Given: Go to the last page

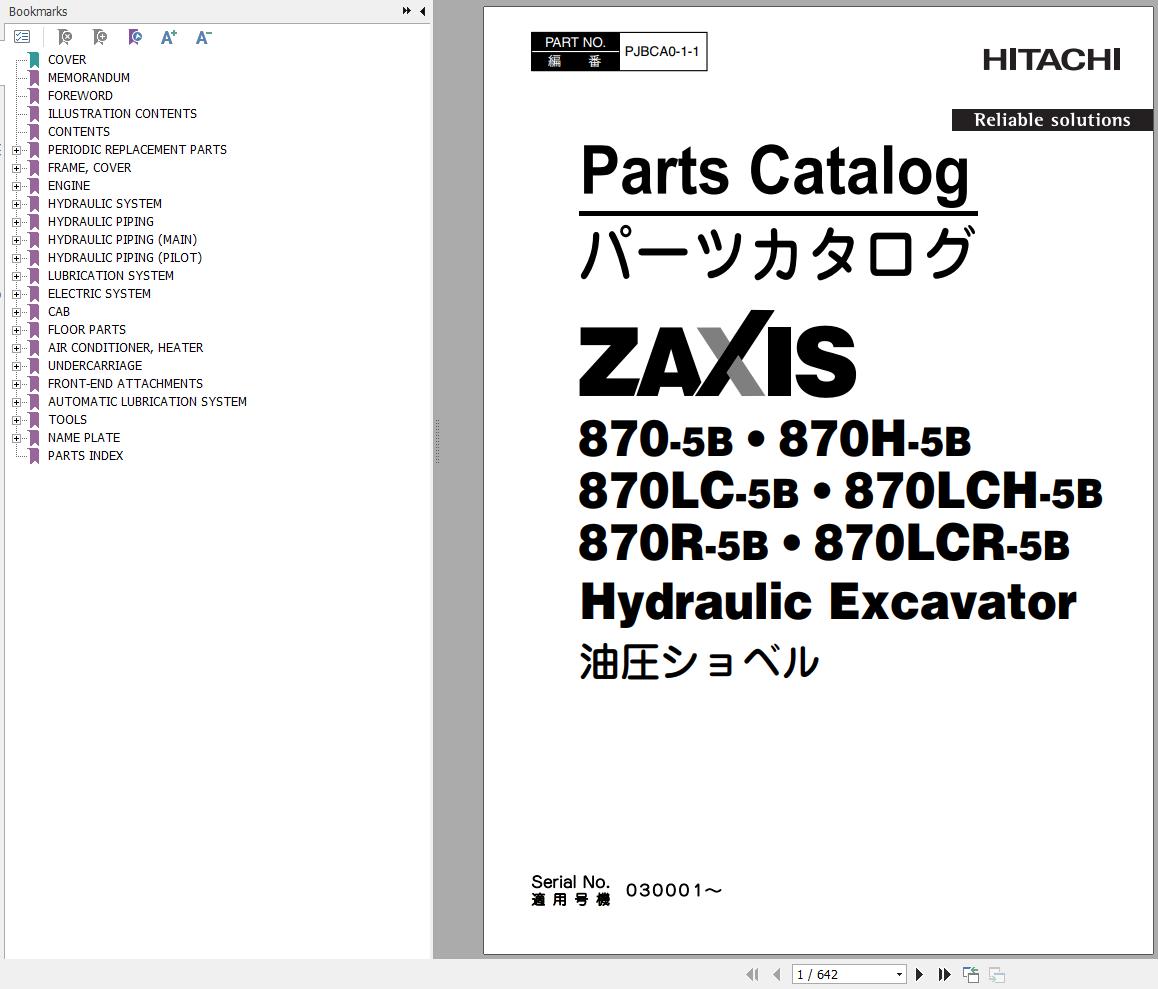Looking at the screenshot, I should 945,974.
